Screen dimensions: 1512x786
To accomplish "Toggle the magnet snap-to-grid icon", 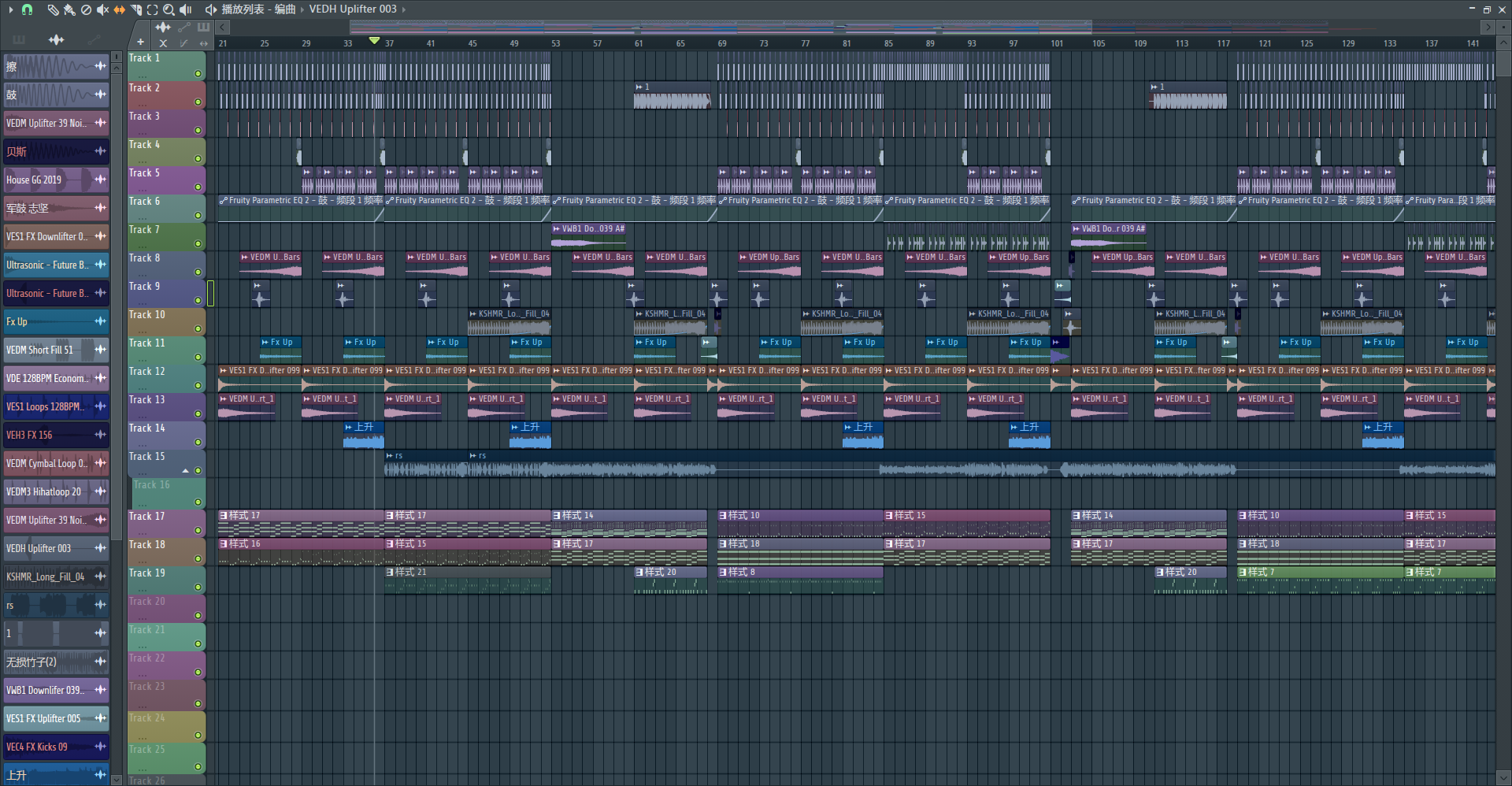I will (x=27, y=9).
